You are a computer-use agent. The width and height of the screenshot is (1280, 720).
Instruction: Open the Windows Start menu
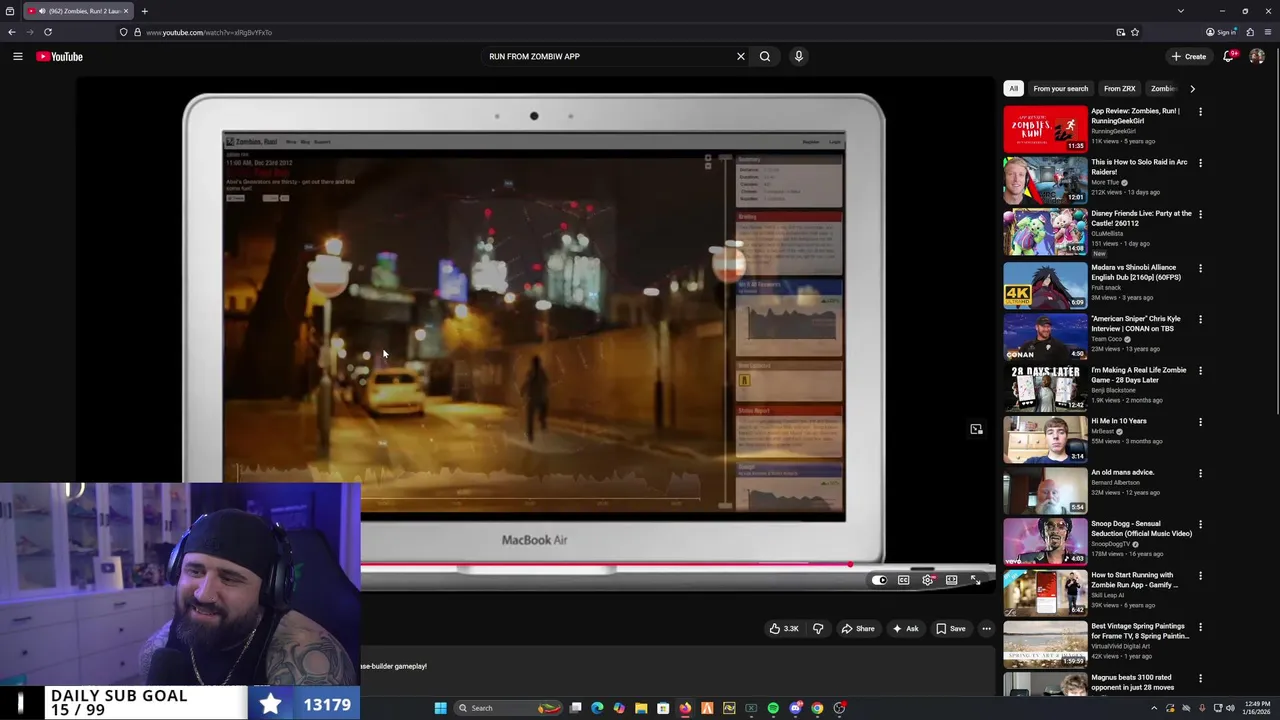440,708
